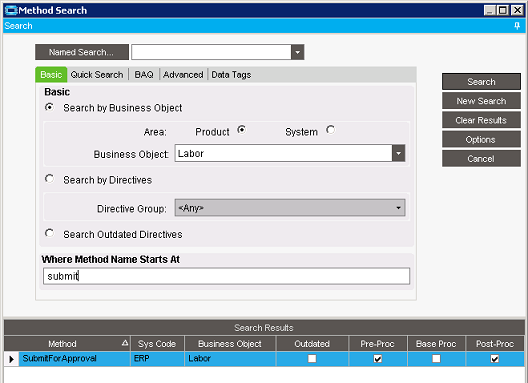Select the SubmitForApproval method cell
This screenshot has width=528, height=383.
pos(74,359)
